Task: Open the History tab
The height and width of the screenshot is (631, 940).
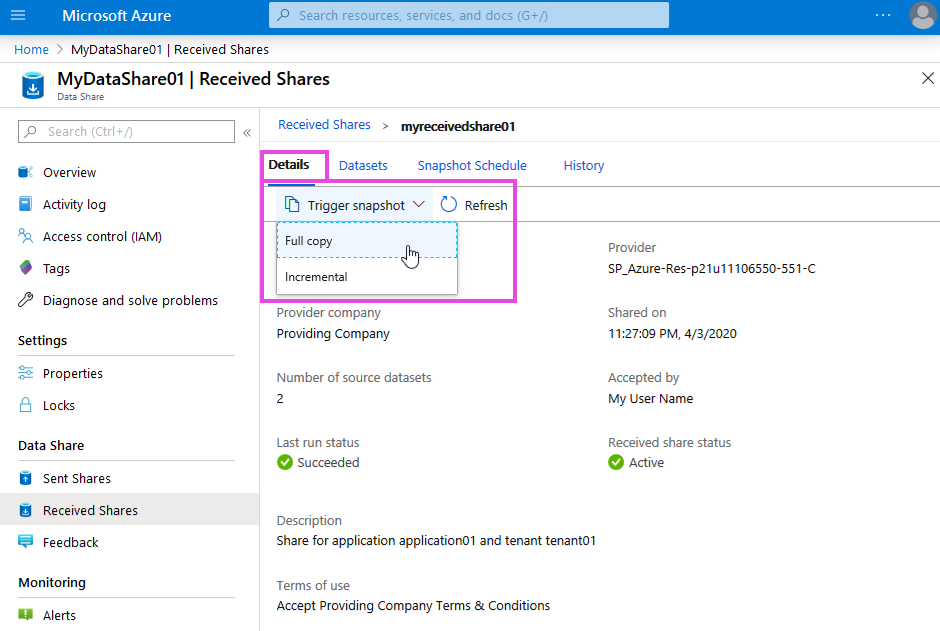Action: 583,166
